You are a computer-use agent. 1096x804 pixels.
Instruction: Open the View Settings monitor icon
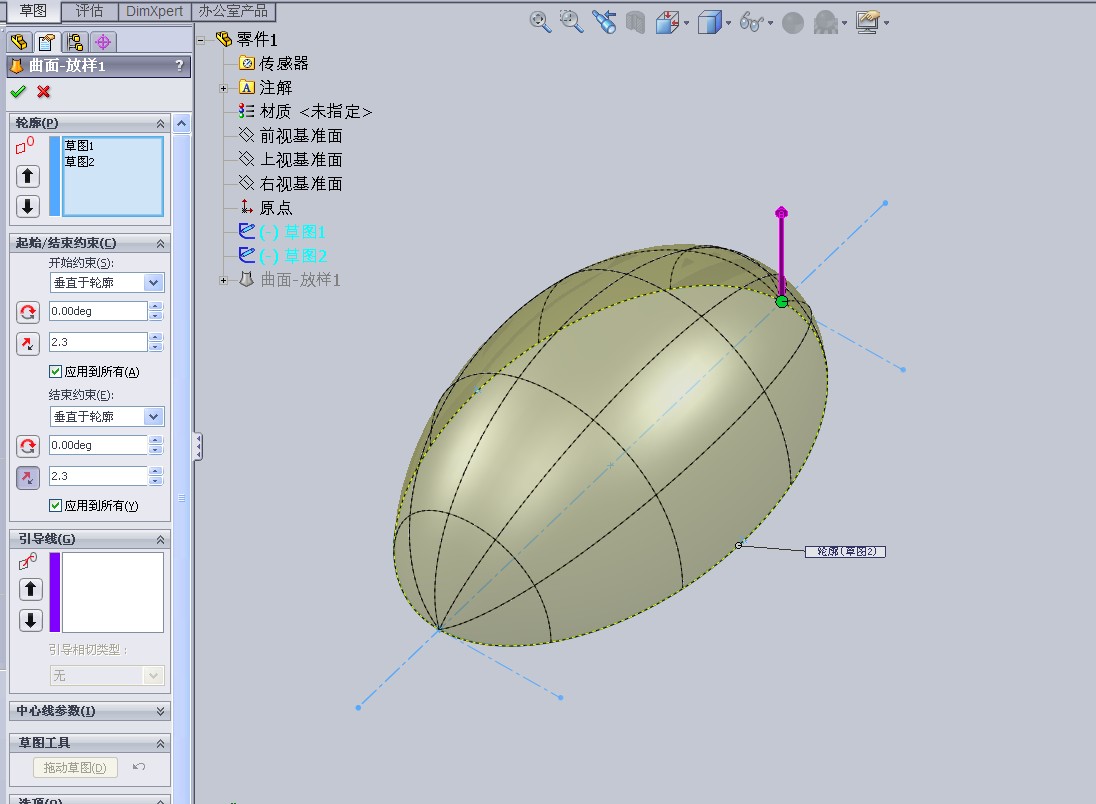(x=868, y=22)
